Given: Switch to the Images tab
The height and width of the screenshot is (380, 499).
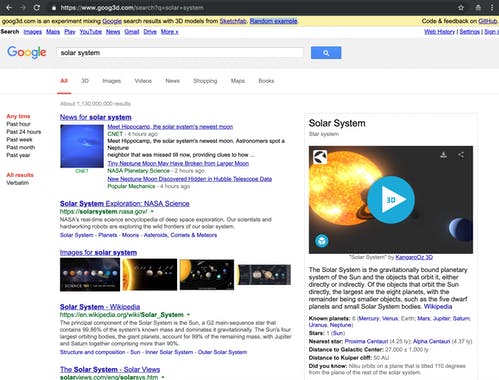Looking at the screenshot, I should coord(112,81).
